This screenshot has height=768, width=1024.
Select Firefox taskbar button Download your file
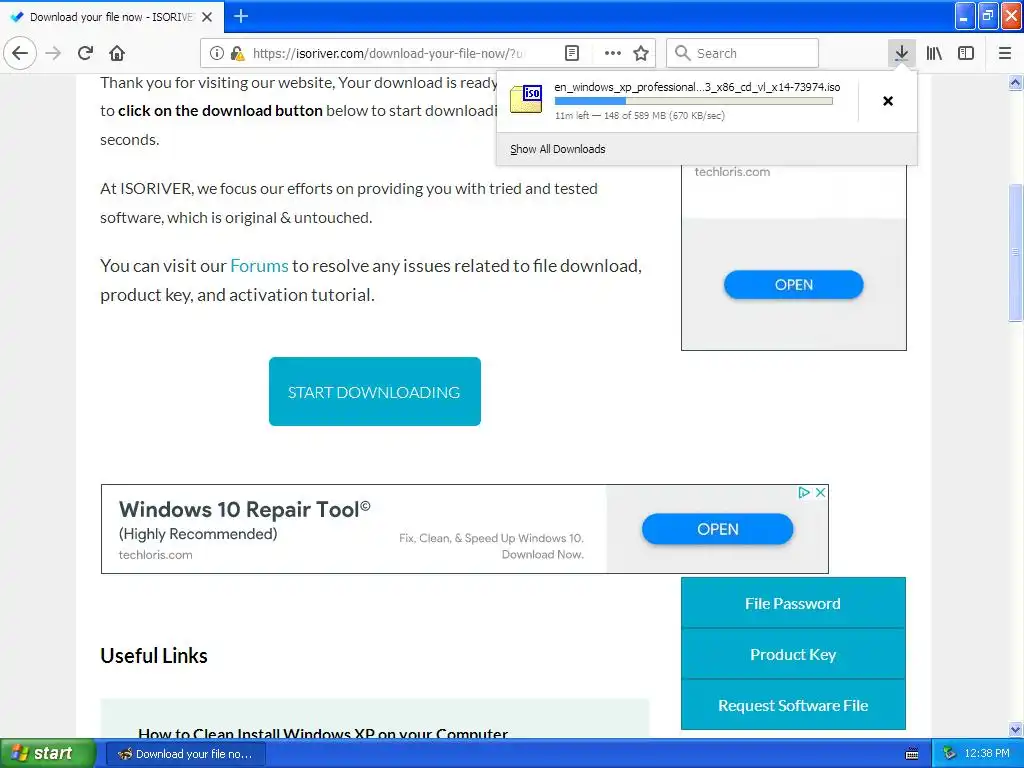tap(185, 754)
